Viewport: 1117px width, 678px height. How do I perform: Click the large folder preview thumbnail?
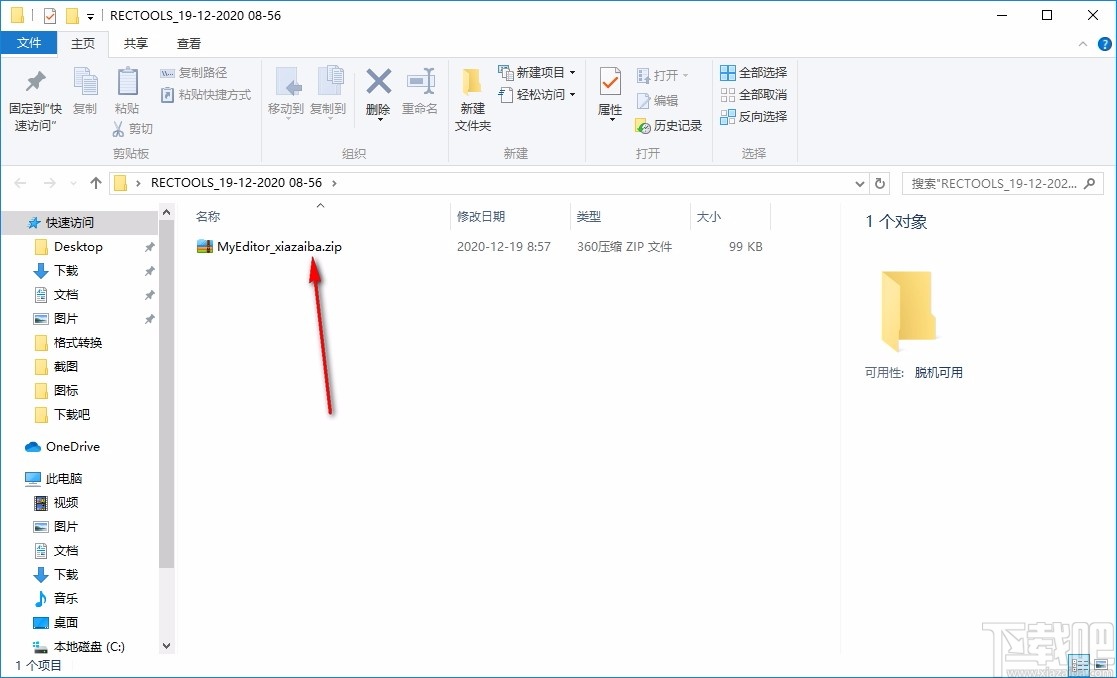click(x=908, y=311)
